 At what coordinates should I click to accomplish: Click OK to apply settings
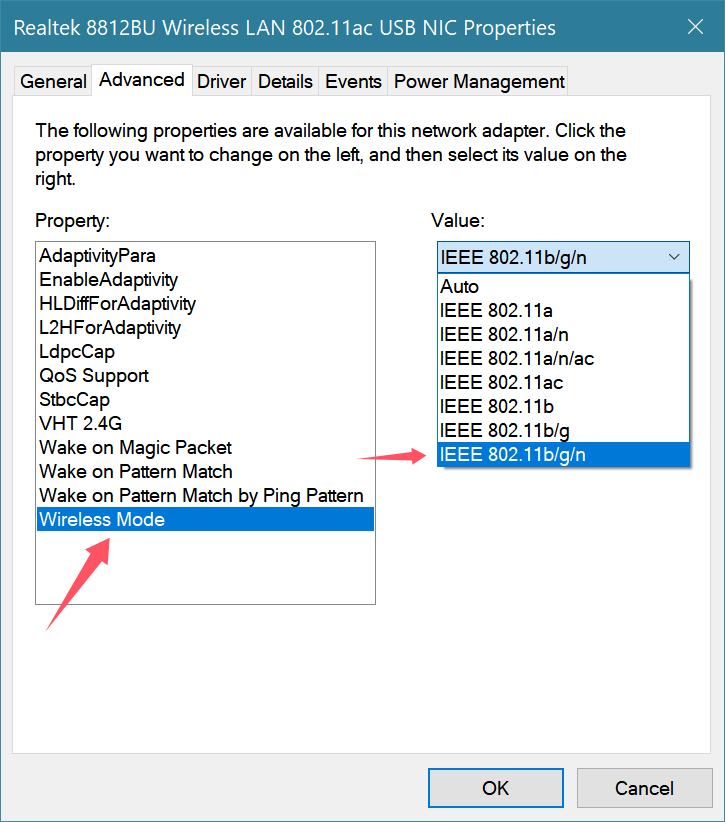(x=495, y=788)
